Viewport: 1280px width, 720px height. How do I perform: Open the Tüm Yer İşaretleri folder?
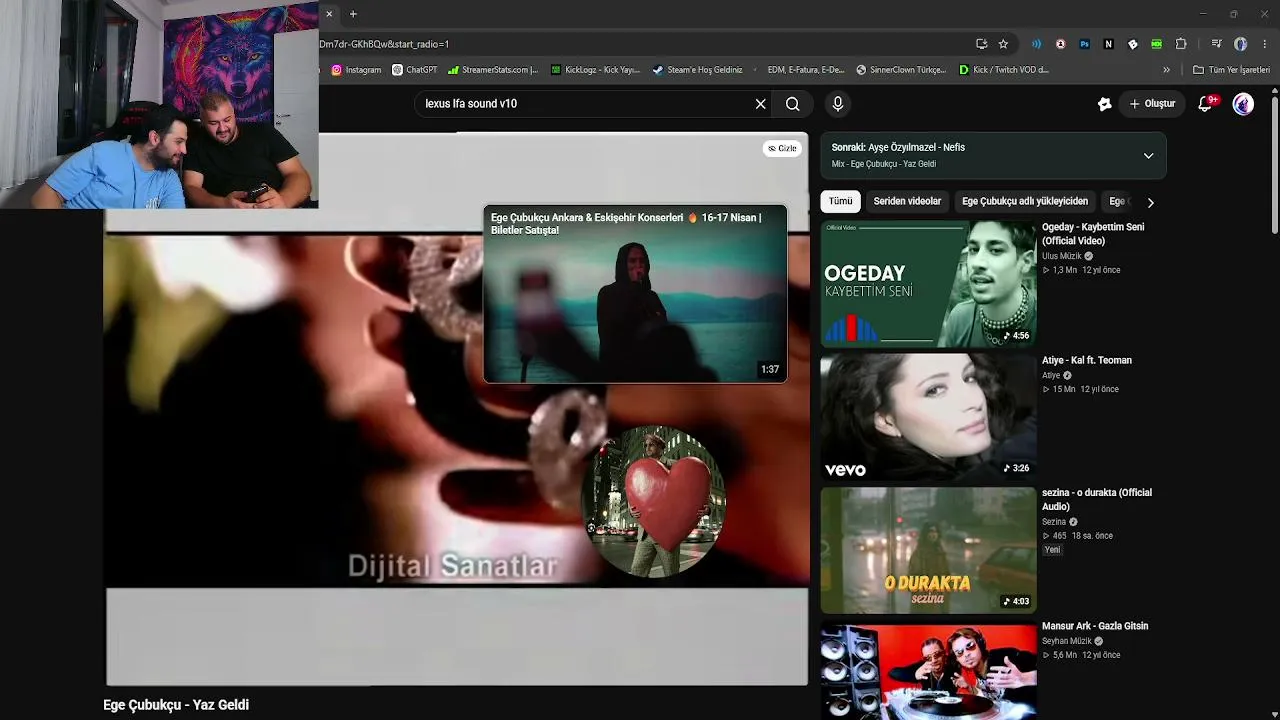click(x=1231, y=70)
